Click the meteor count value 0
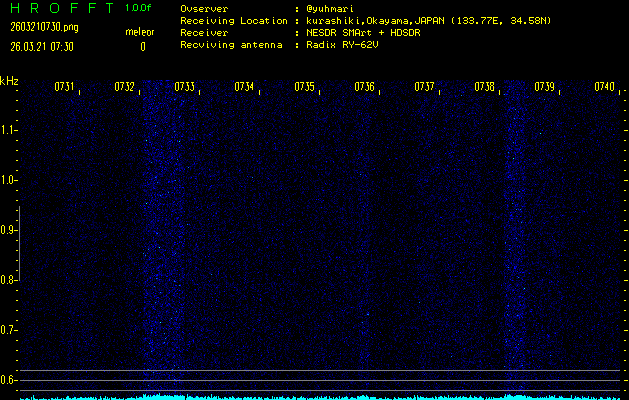The height and width of the screenshot is (400, 629). click(x=143, y=47)
